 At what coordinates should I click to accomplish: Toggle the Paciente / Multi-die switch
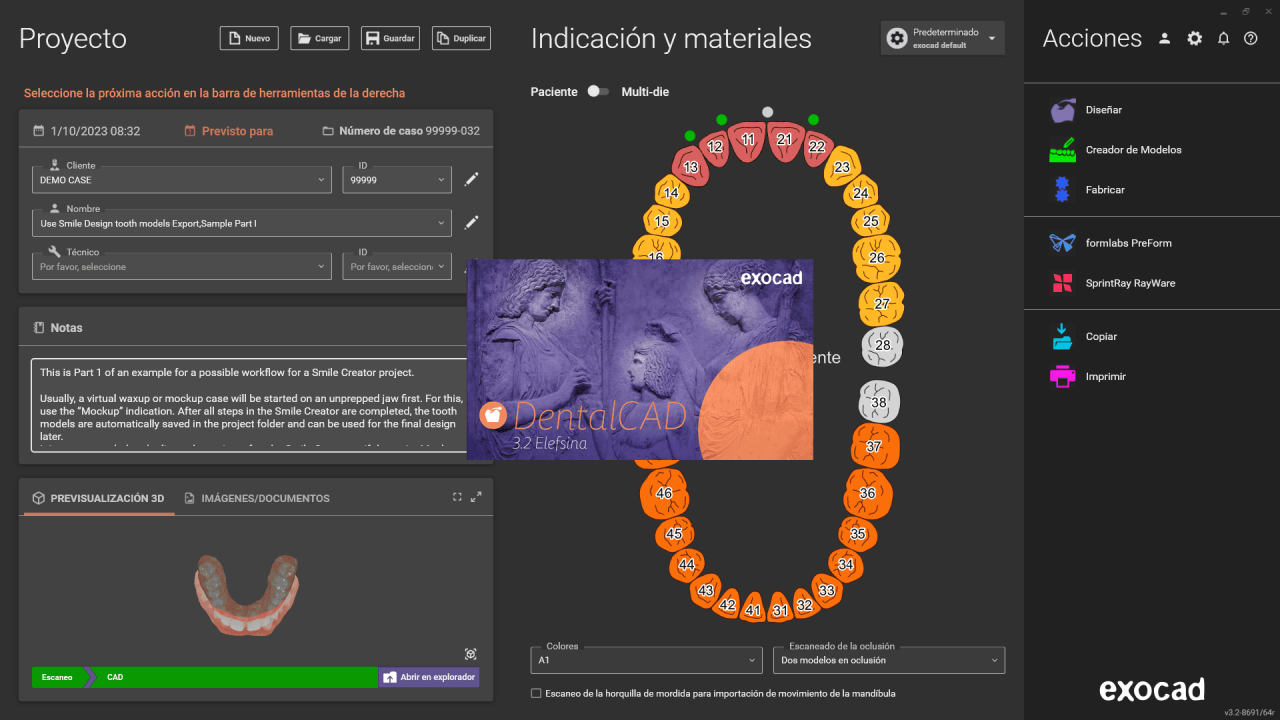(598, 91)
